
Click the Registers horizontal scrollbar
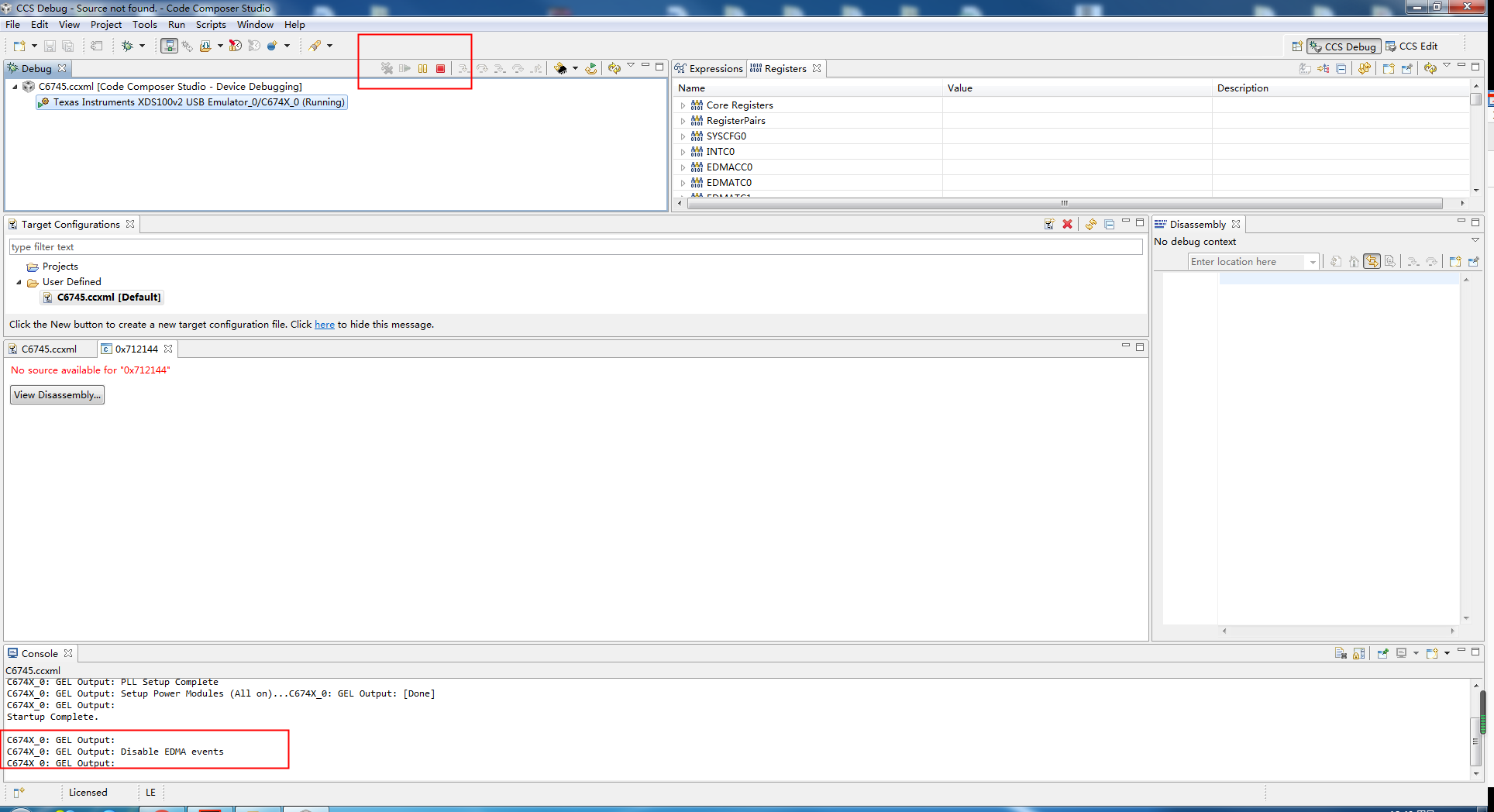pos(1065,203)
